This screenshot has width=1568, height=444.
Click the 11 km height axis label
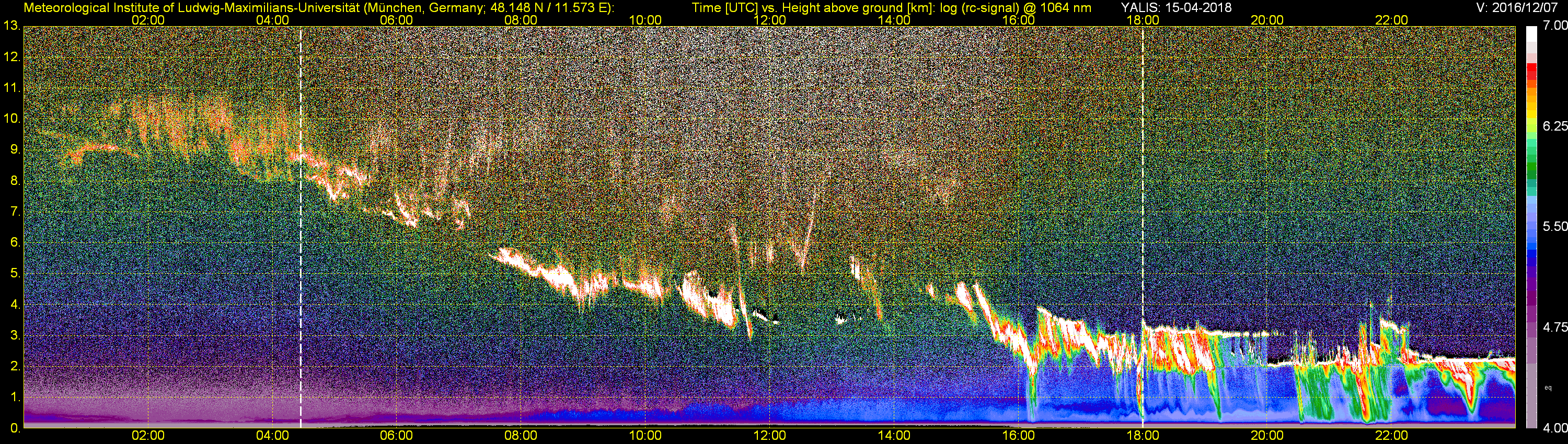coord(11,88)
